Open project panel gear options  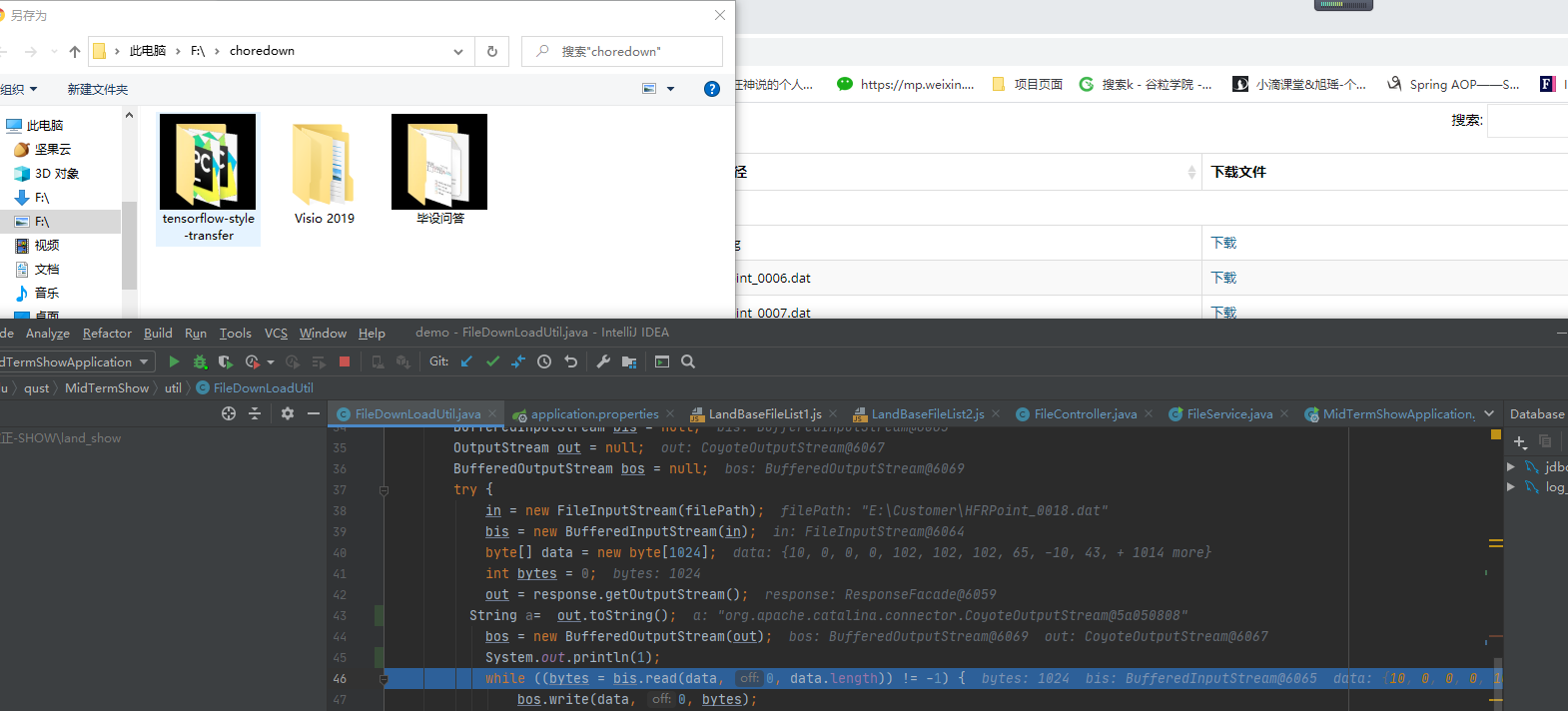click(288, 413)
